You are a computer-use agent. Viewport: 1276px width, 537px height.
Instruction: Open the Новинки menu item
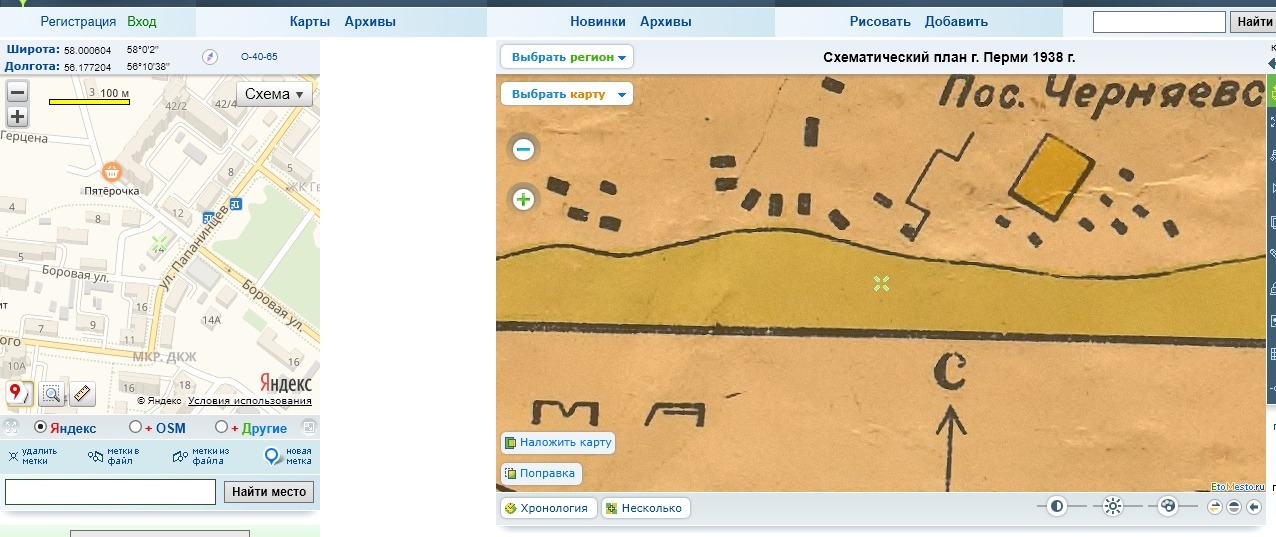point(598,21)
